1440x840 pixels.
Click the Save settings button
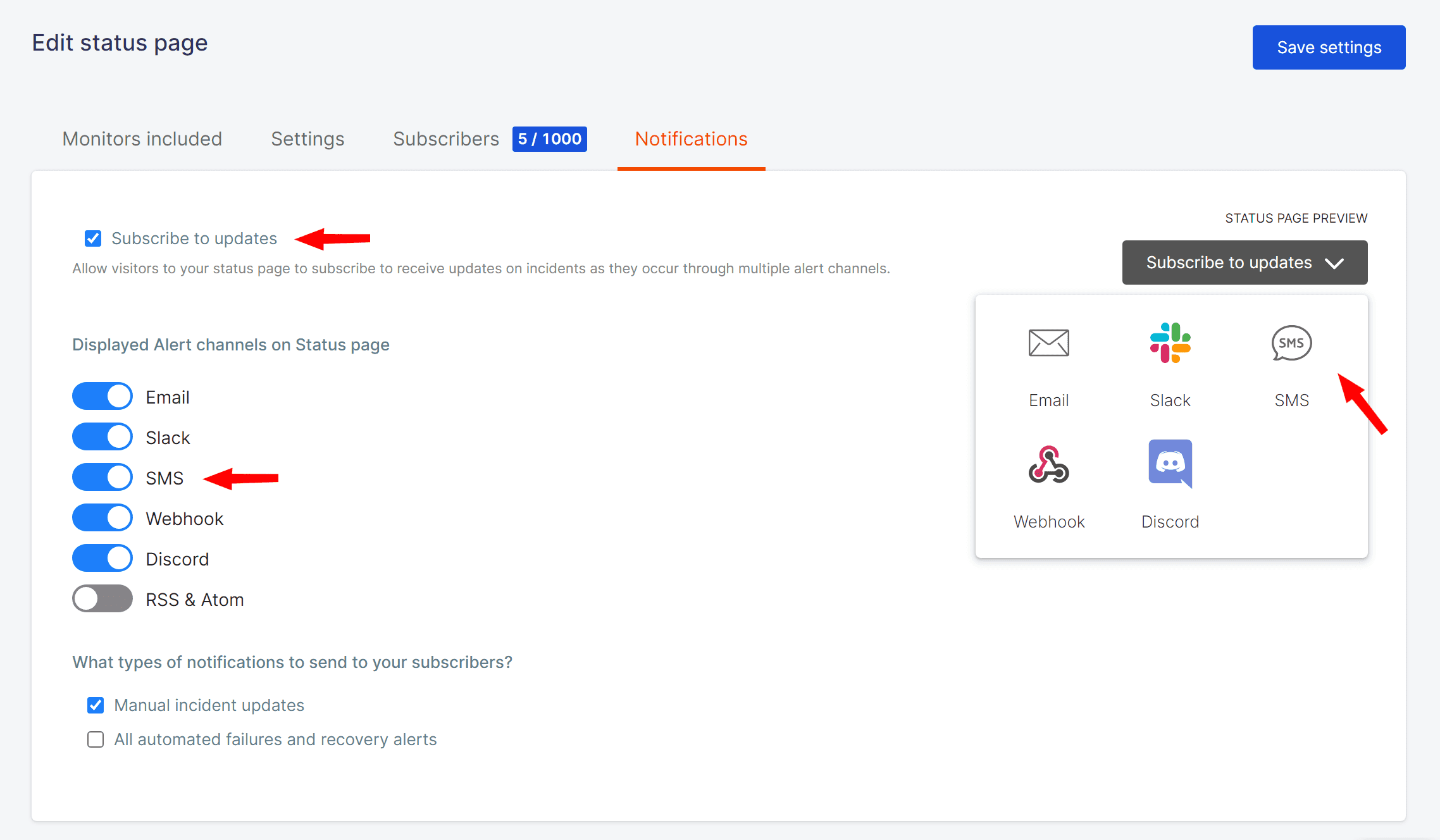pyautogui.click(x=1329, y=47)
